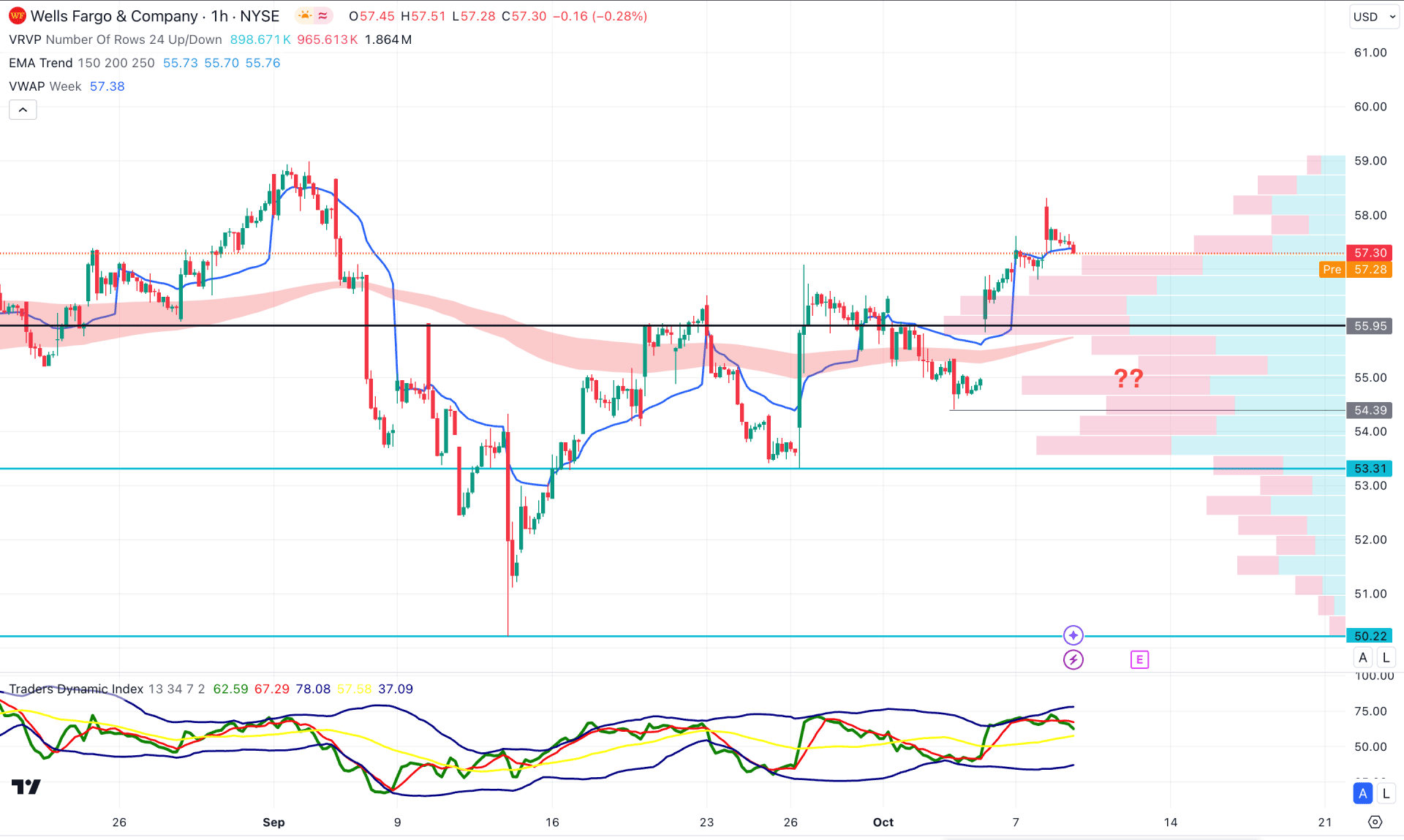
Task: Open the earnings E marker
Action: pyautogui.click(x=1139, y=659)
